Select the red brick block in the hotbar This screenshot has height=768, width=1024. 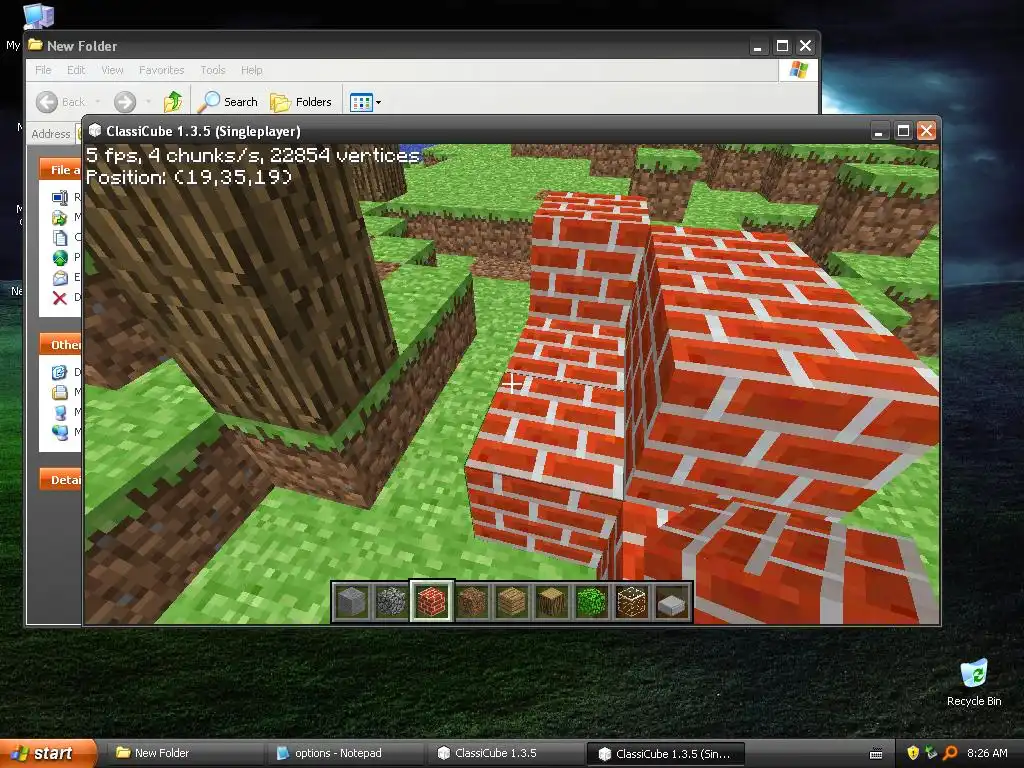click(431, 601)
